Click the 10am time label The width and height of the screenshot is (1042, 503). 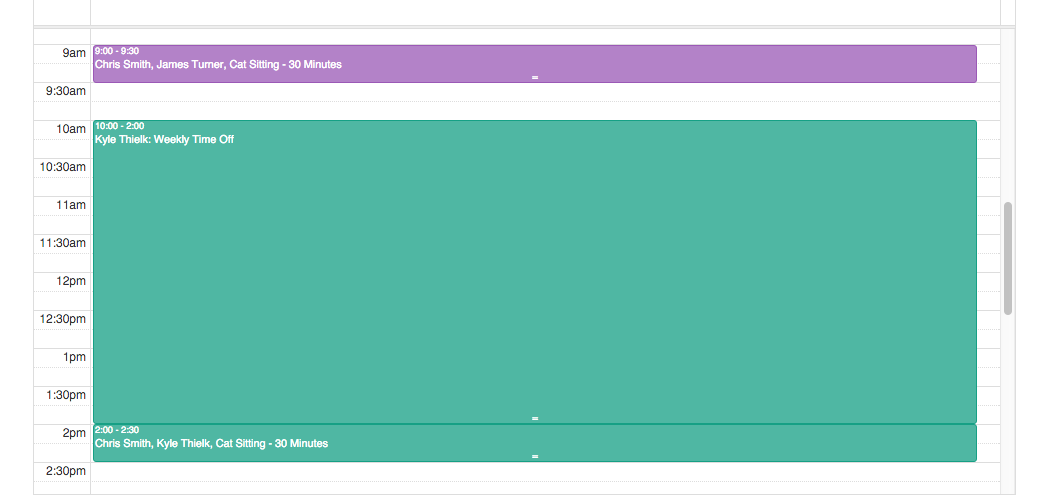70,129
